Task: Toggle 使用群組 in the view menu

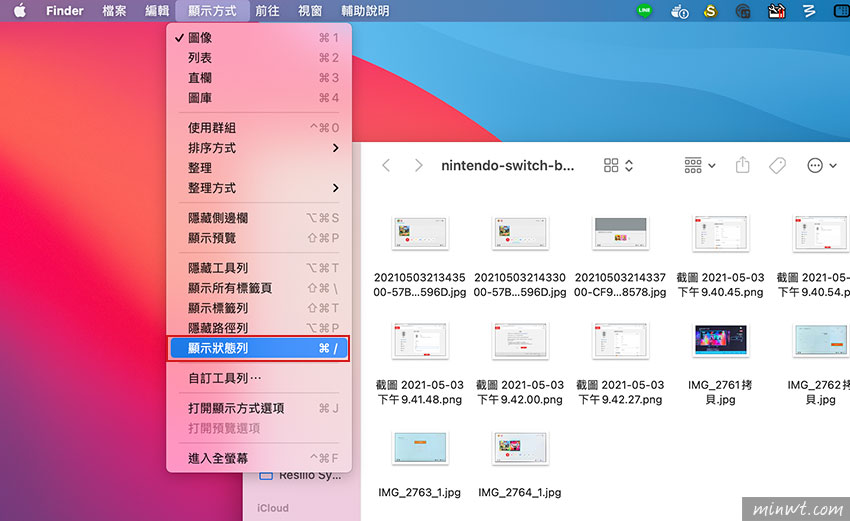Action: coord(259,127)
